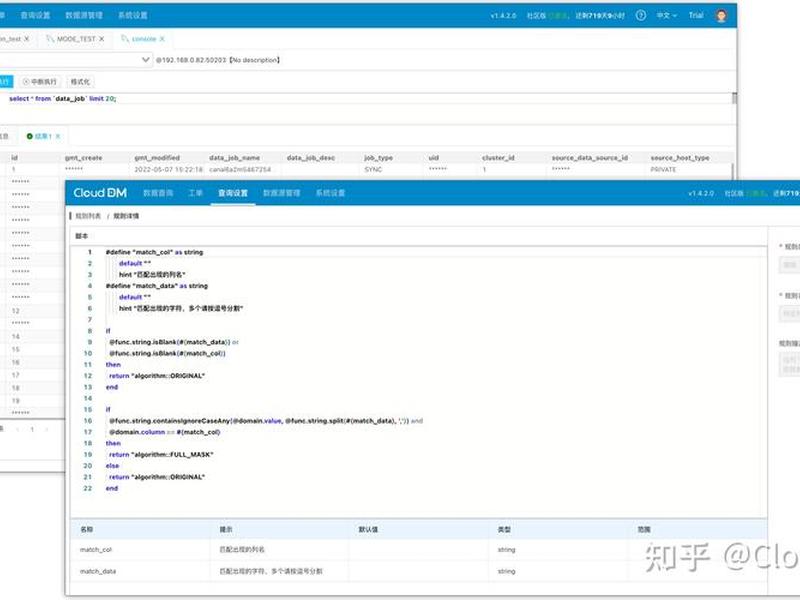Image resolution: width=800 pixels, height=600 pixels.
Task: Close the 结果1 result tab
Action: 58,136
